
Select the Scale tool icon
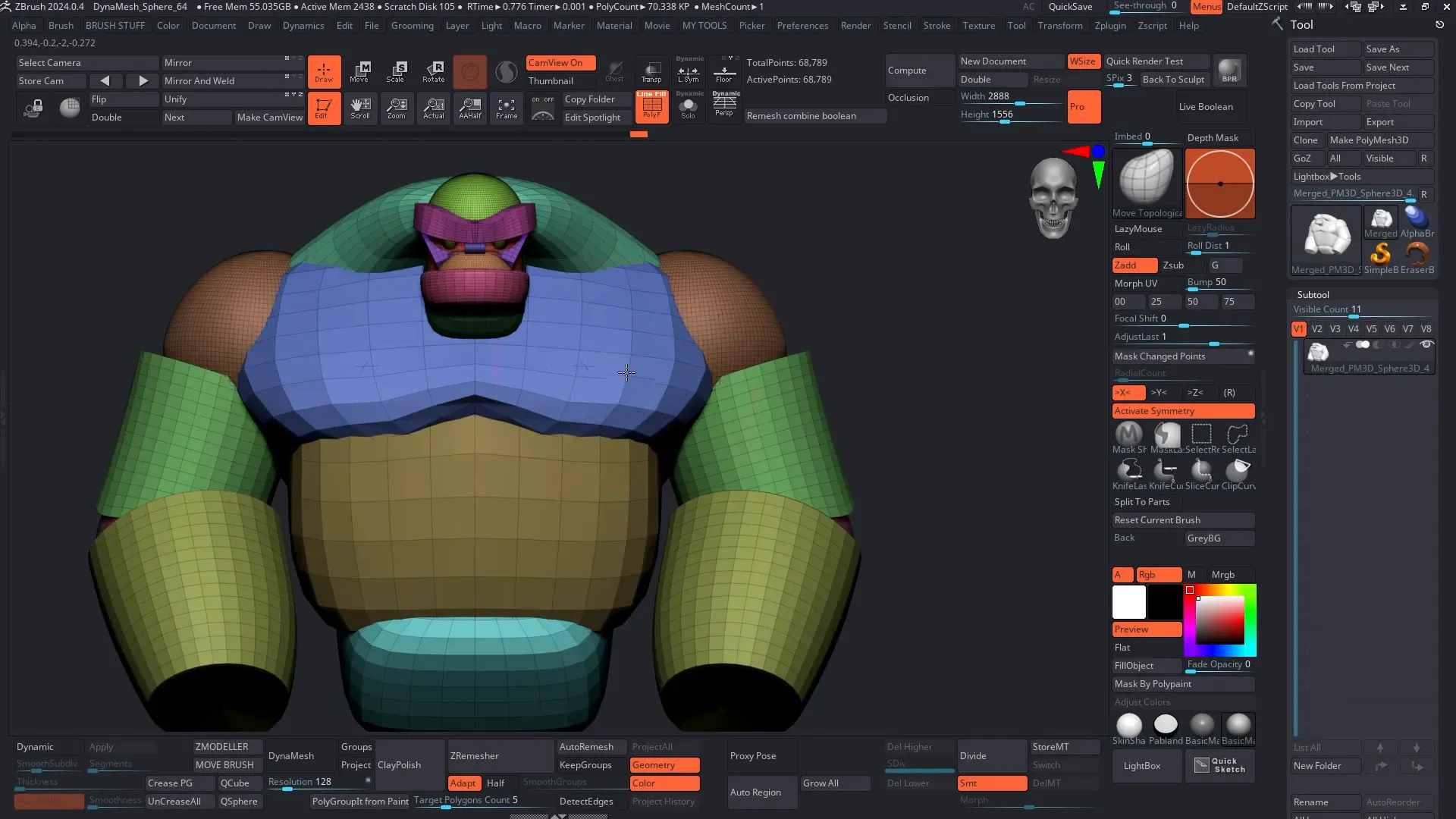point(396,72)
